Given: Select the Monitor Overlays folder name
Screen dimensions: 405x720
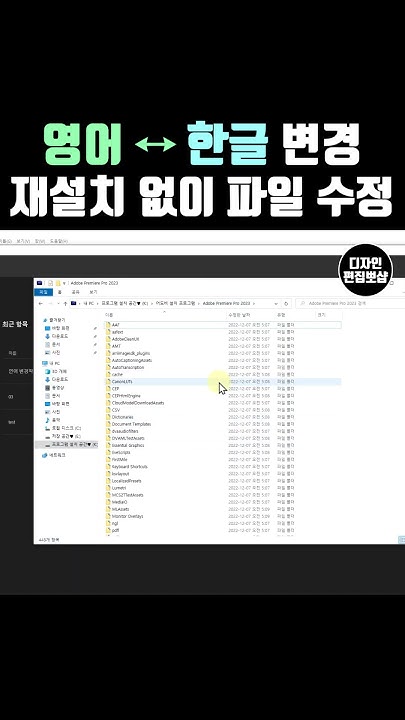Looking at the screenshot, I should click(x=128, y=516).
